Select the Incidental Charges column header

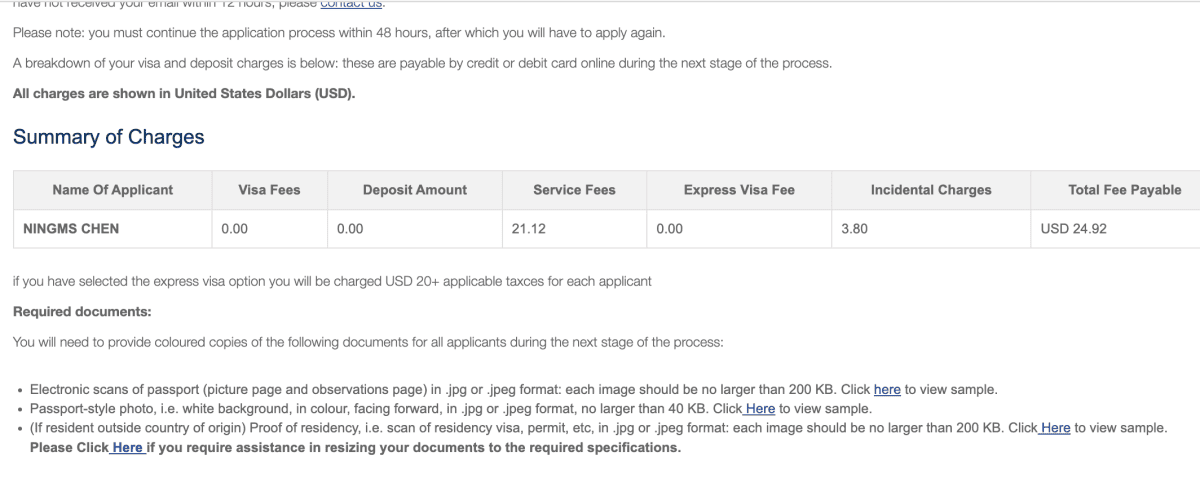tap(931, 189)
